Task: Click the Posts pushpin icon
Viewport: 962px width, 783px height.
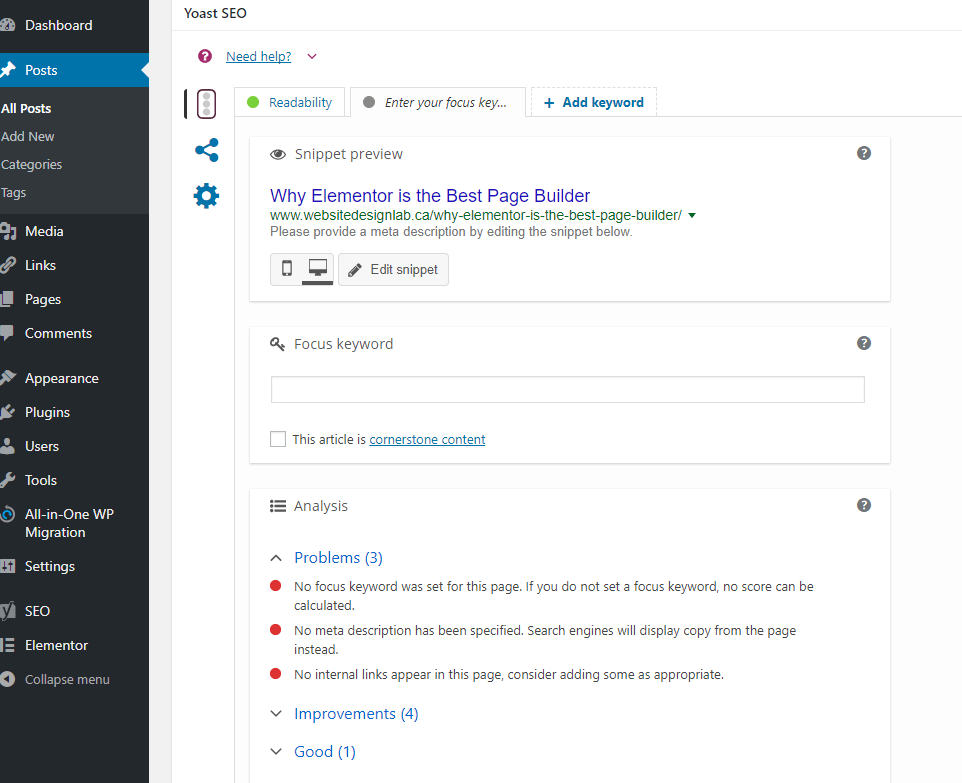Action: tap(7, 70)
